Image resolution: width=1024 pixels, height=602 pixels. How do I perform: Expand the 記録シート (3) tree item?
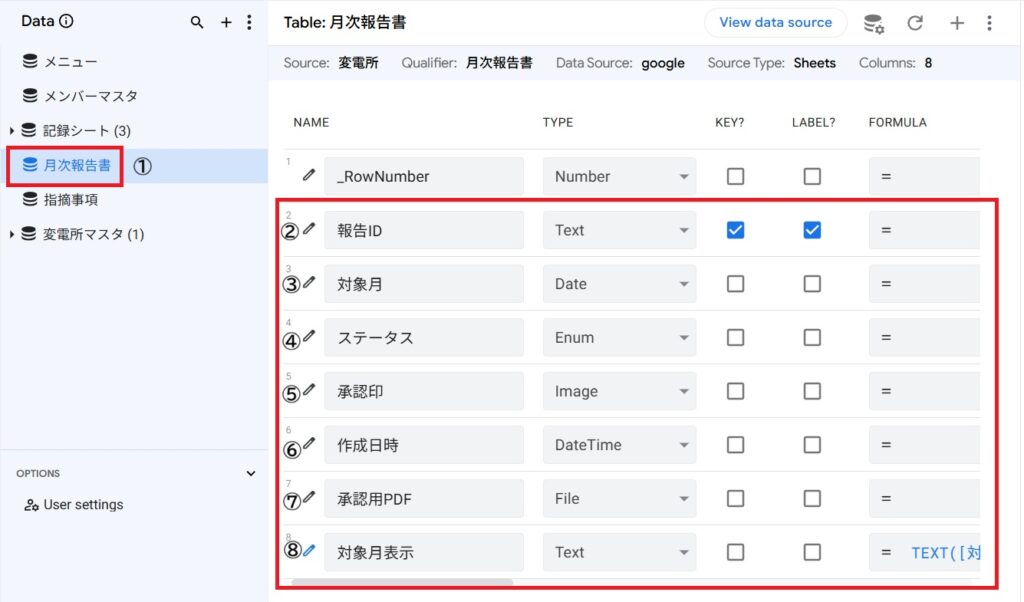point(12,131)
